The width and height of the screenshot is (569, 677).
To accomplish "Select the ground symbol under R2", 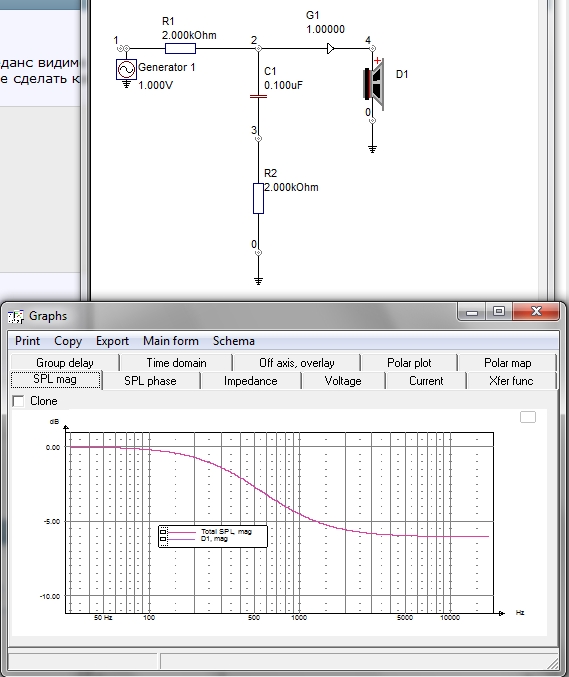I will 258,281.
